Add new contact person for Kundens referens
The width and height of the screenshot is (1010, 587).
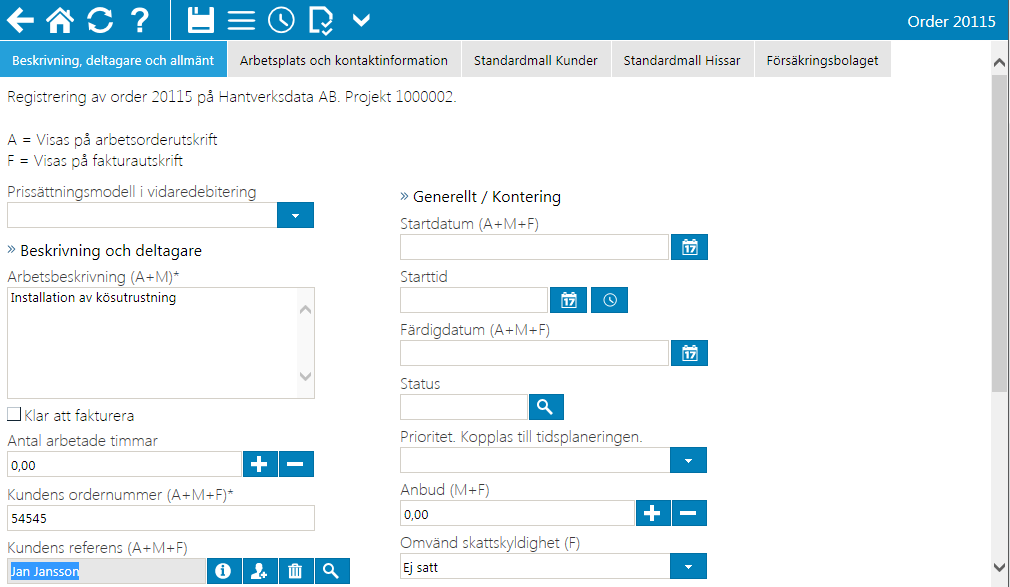pyautogui.click(x=260, y=571)
